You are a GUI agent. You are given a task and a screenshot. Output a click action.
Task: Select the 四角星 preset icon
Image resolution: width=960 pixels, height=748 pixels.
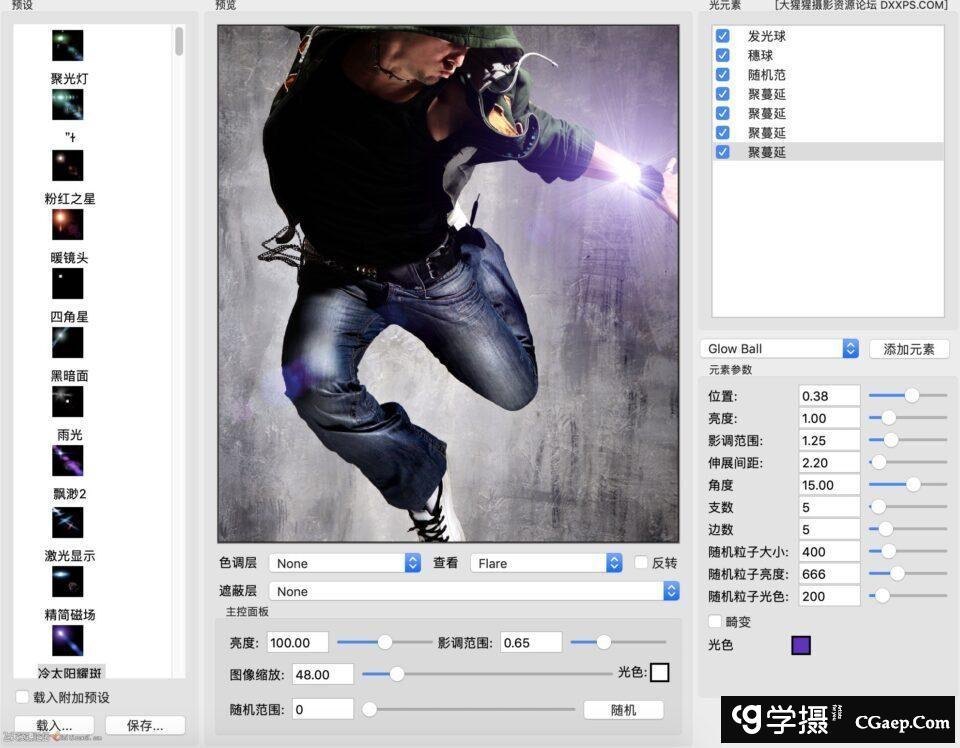[68, 342]
